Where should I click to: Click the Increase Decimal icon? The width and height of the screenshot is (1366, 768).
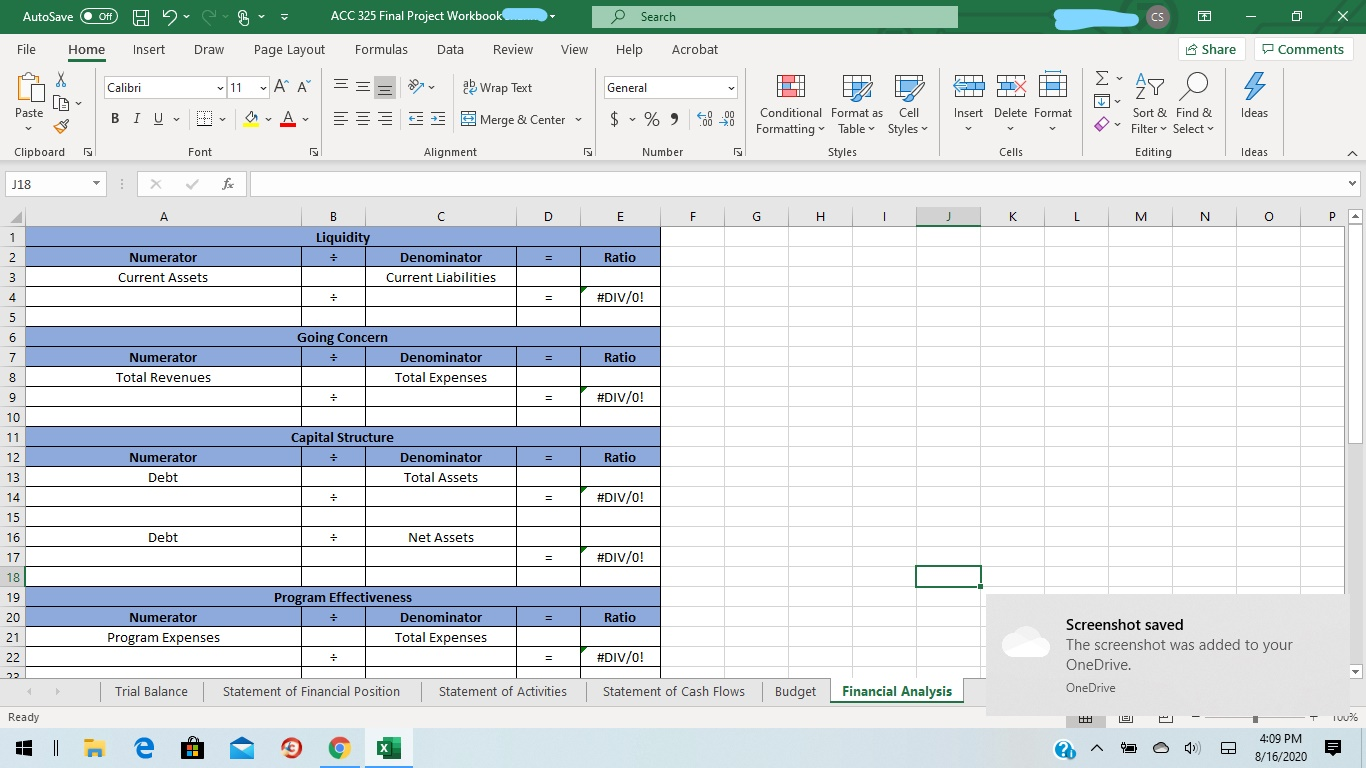[704, 118]
